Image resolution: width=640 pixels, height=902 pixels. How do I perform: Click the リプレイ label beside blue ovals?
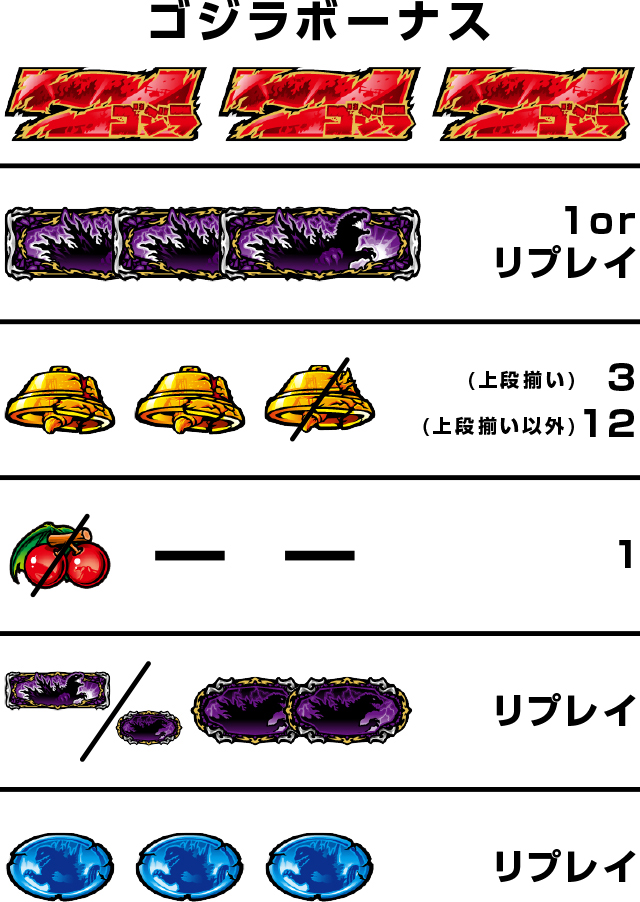click(565, 867)
